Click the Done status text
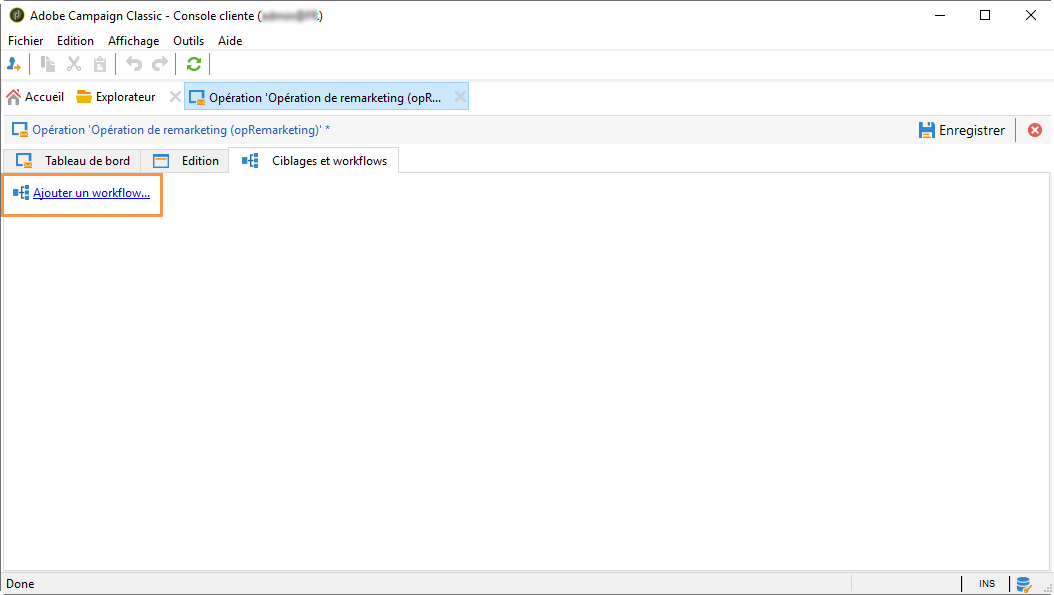 click(x=20, y=584)
